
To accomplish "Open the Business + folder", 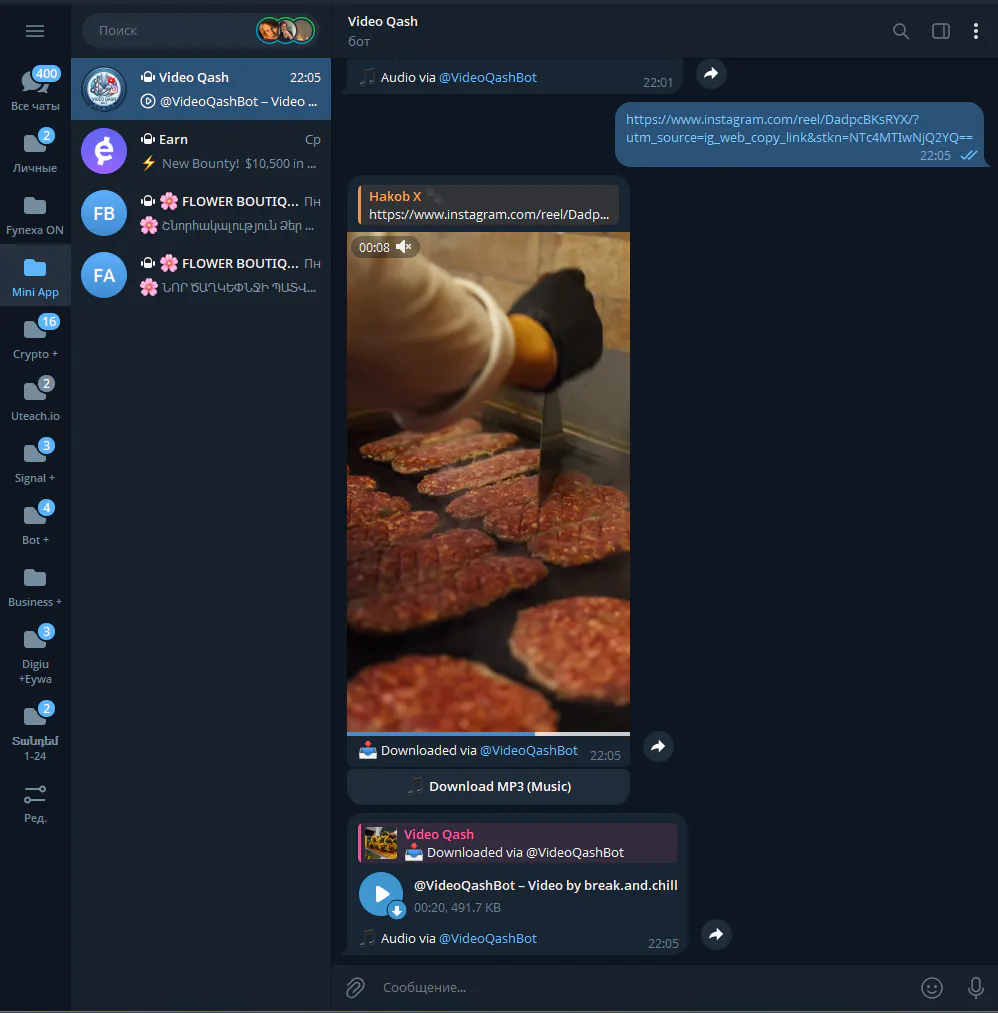I will [36, 585].
